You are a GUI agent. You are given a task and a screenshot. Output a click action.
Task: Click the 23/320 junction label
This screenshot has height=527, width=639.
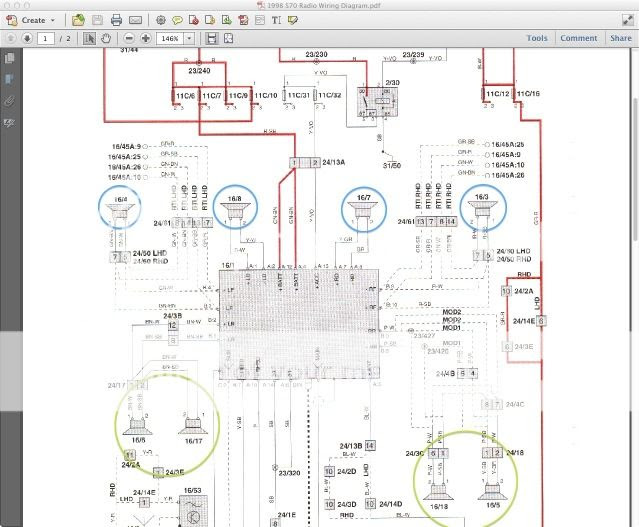289,473
